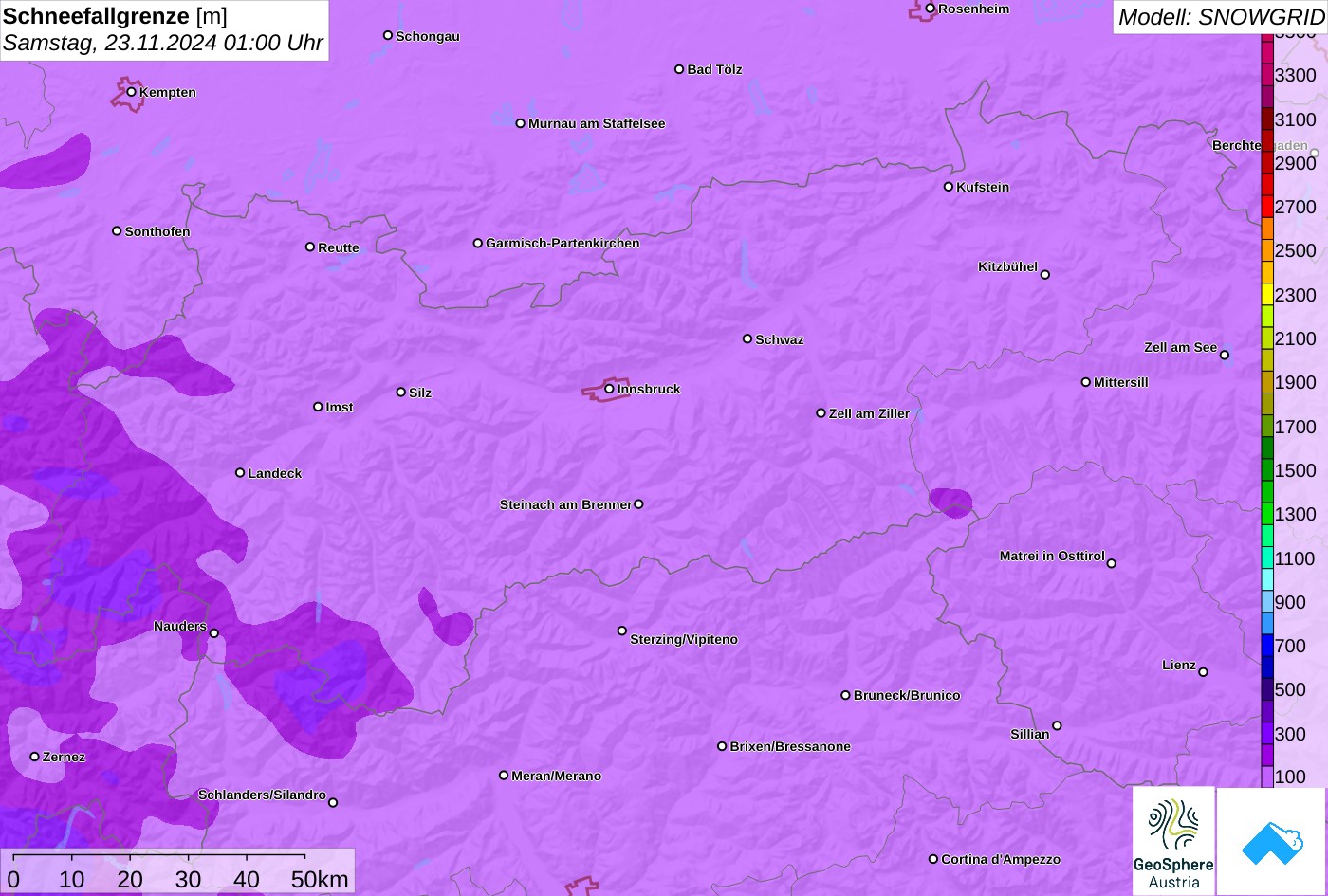Click the blue cloud logo icon
The width and height of the screenshot is (1328, 896).
[x=1272, y=841]
